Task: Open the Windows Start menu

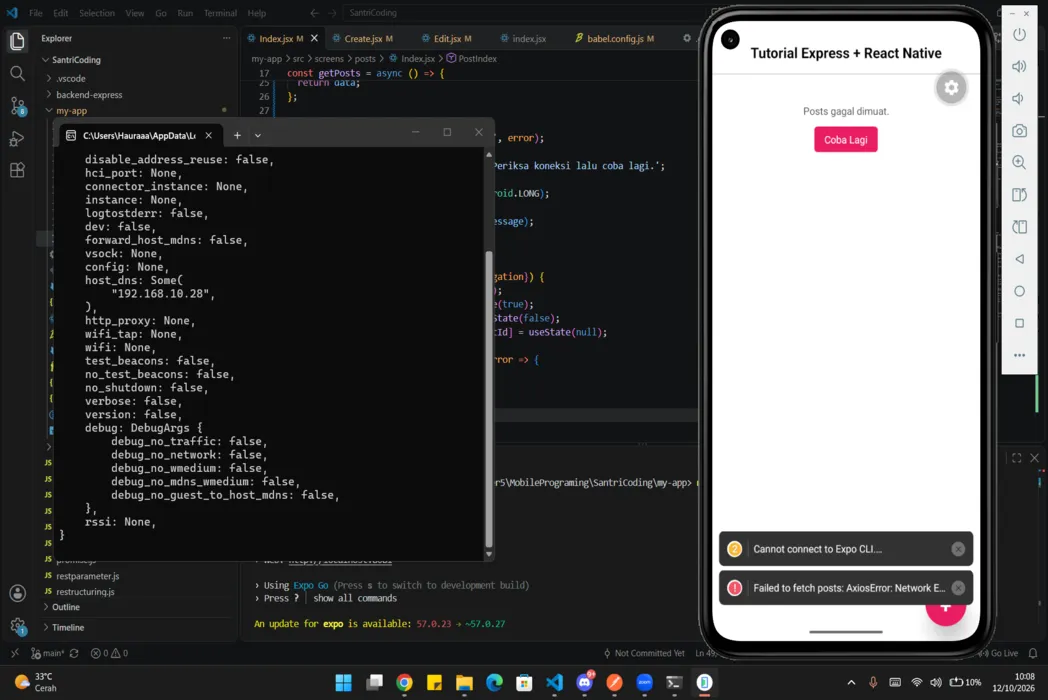Action: [344, 683]
